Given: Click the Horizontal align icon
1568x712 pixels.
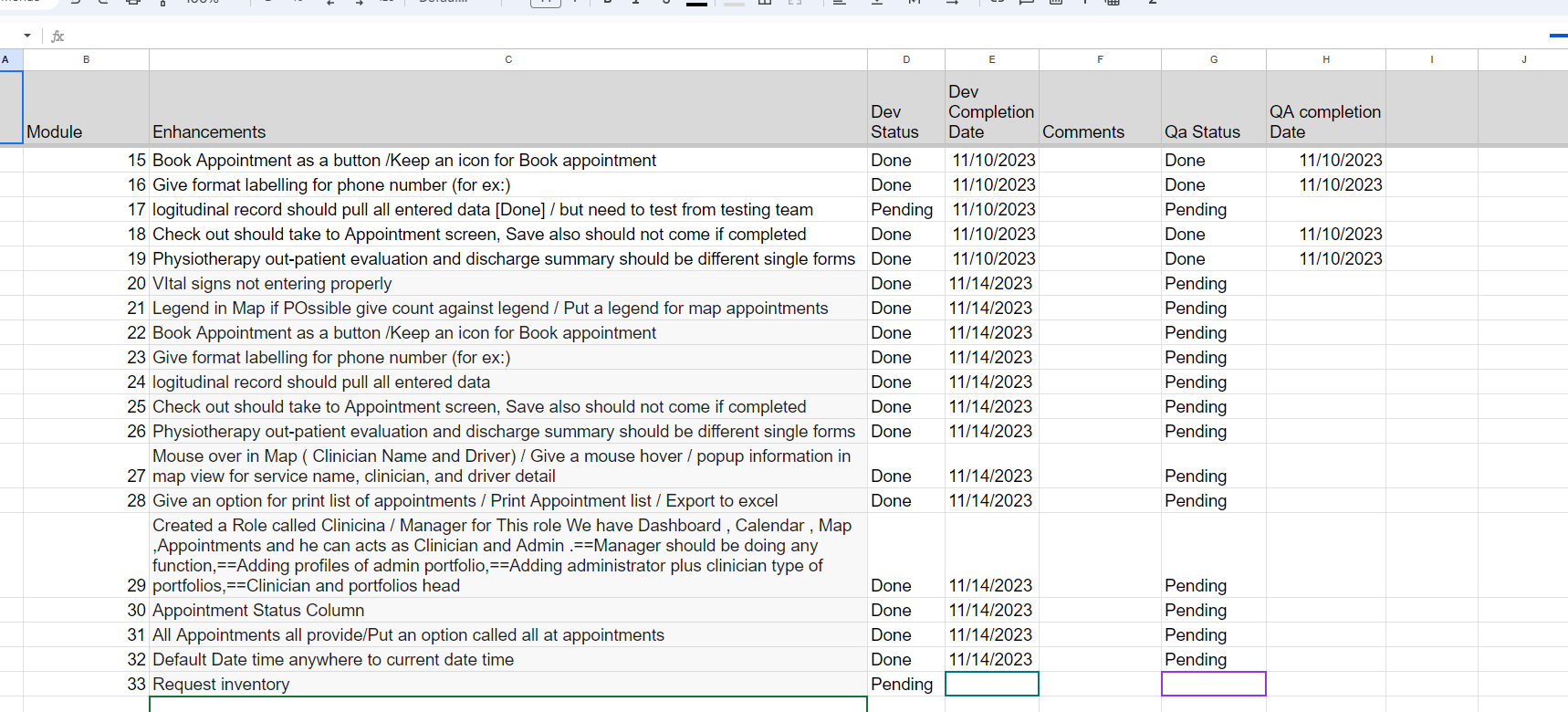Looking at the screenshot, I should click(x=840, y=3).
